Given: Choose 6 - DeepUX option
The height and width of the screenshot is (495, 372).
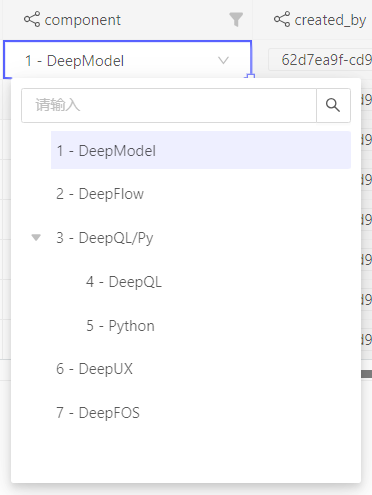Looking at the screenshot, I should (x=94, y=369).
